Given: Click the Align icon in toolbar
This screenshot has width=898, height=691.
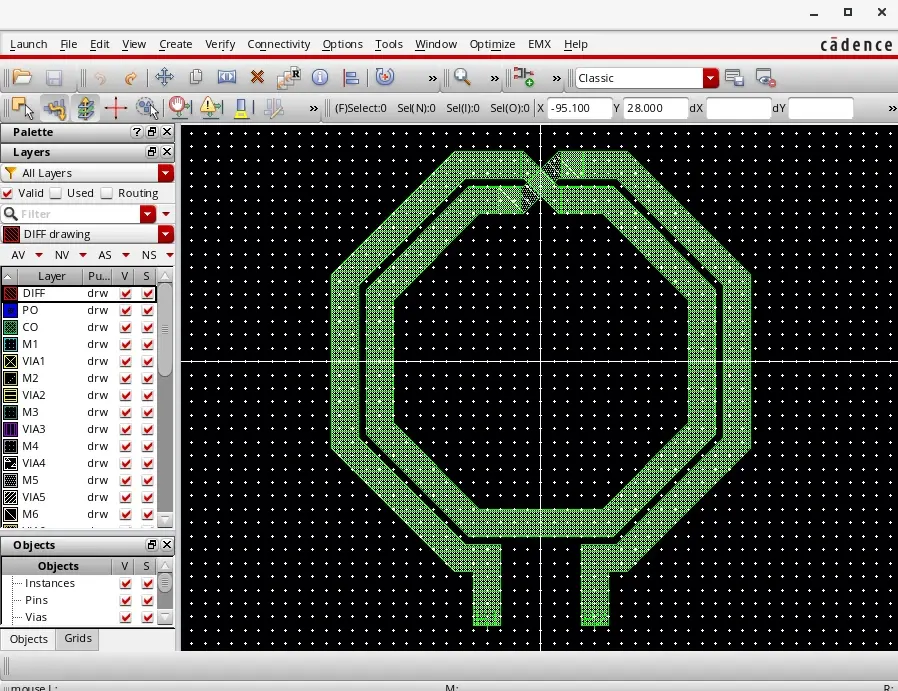Looking at the screenshot, I should pos(350,77).
